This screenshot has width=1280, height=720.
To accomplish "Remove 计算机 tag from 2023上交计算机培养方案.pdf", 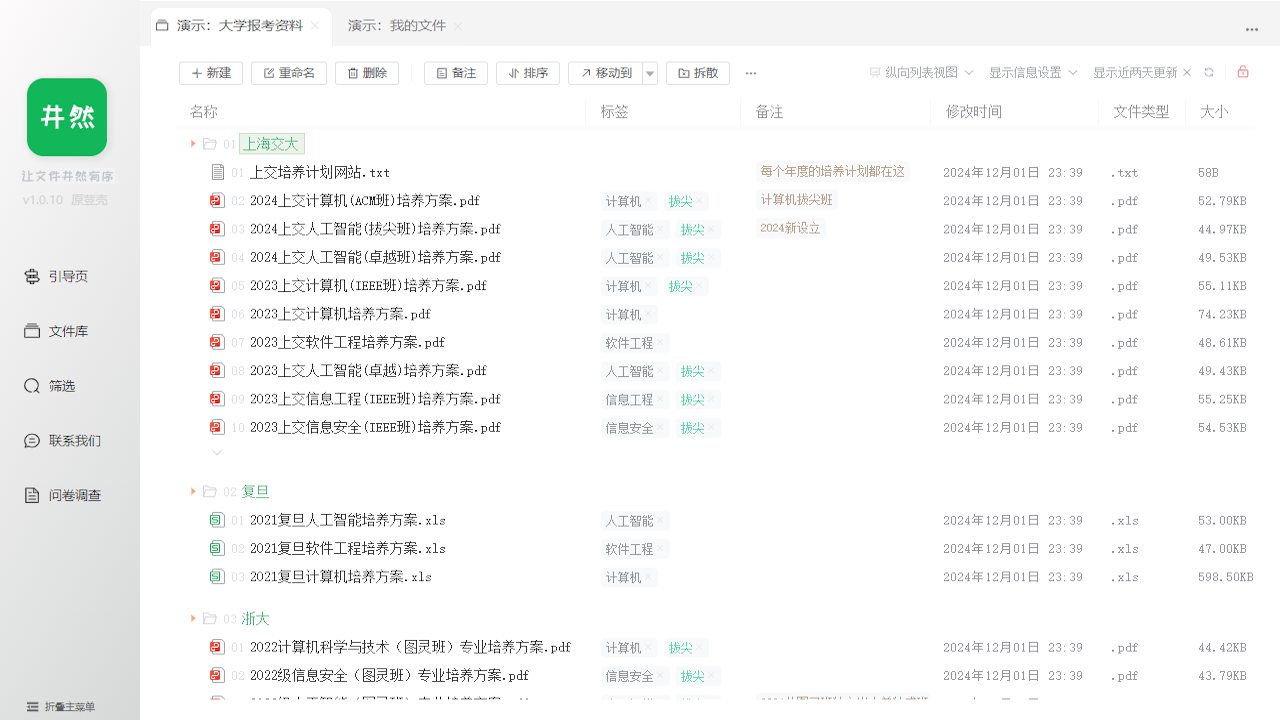I will point(648,315).
